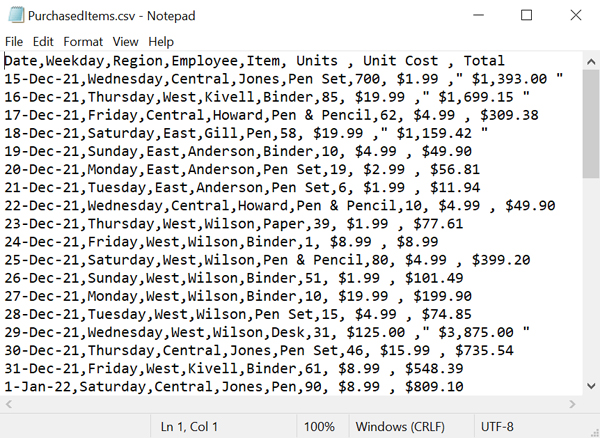Click the horizontal scrollbar left arrow

(x=9, y=404)
